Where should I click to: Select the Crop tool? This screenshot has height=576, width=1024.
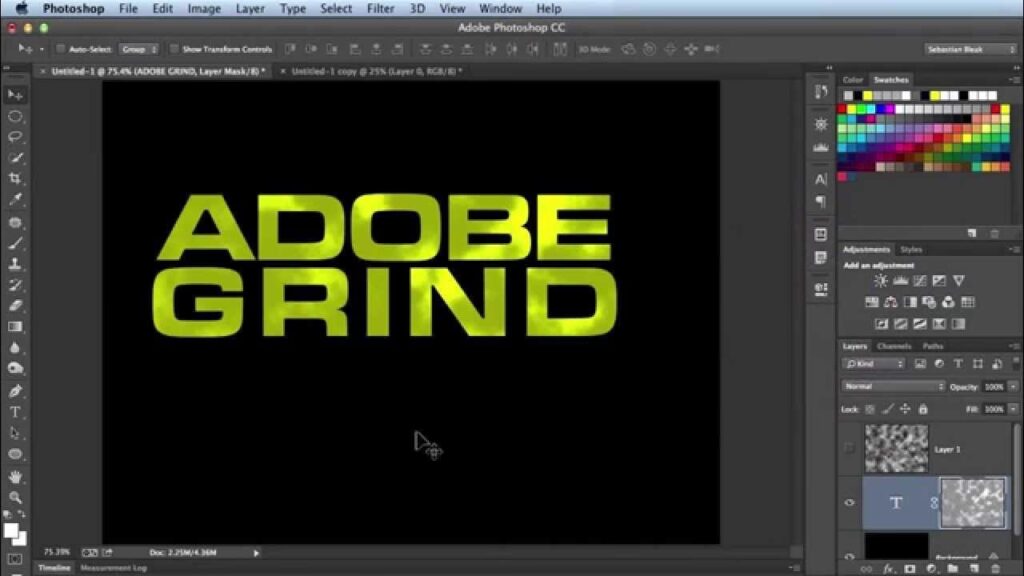(15, 179)
